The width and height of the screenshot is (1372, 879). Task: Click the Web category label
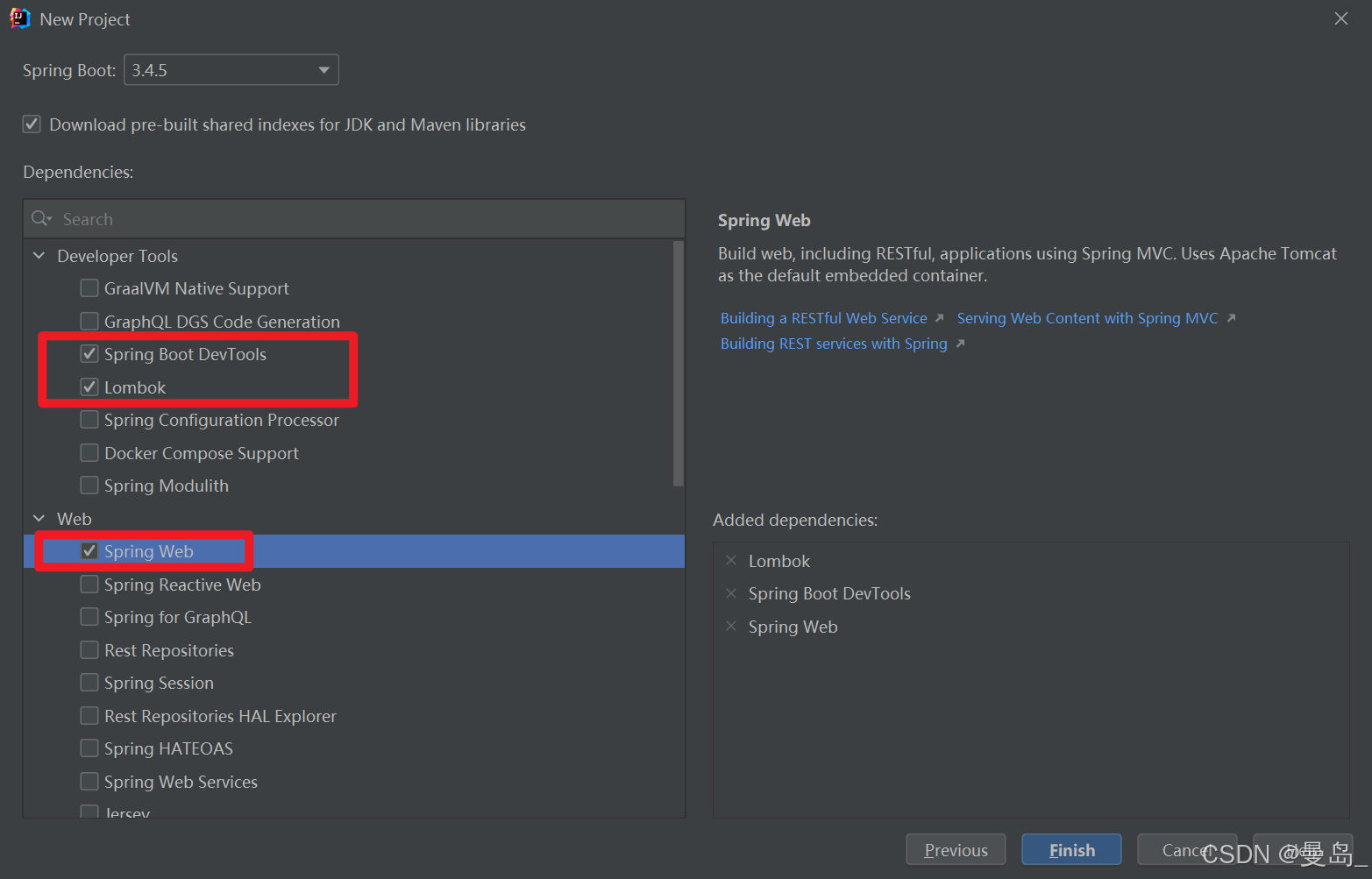coord(75,519)
